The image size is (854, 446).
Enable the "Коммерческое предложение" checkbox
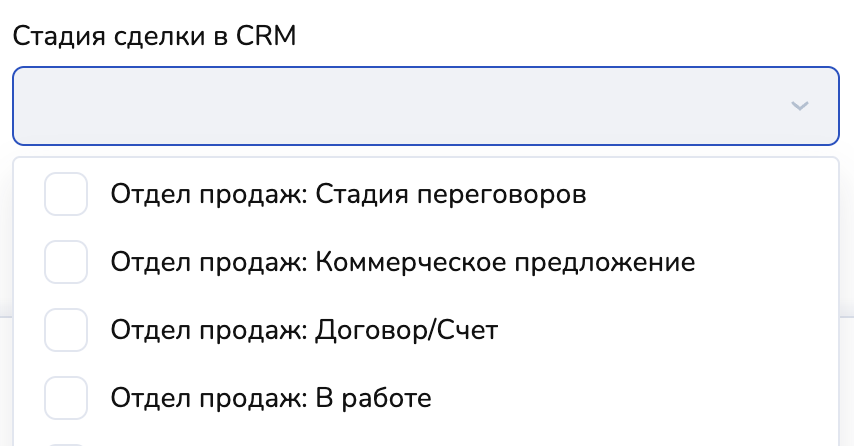[67, 262]
